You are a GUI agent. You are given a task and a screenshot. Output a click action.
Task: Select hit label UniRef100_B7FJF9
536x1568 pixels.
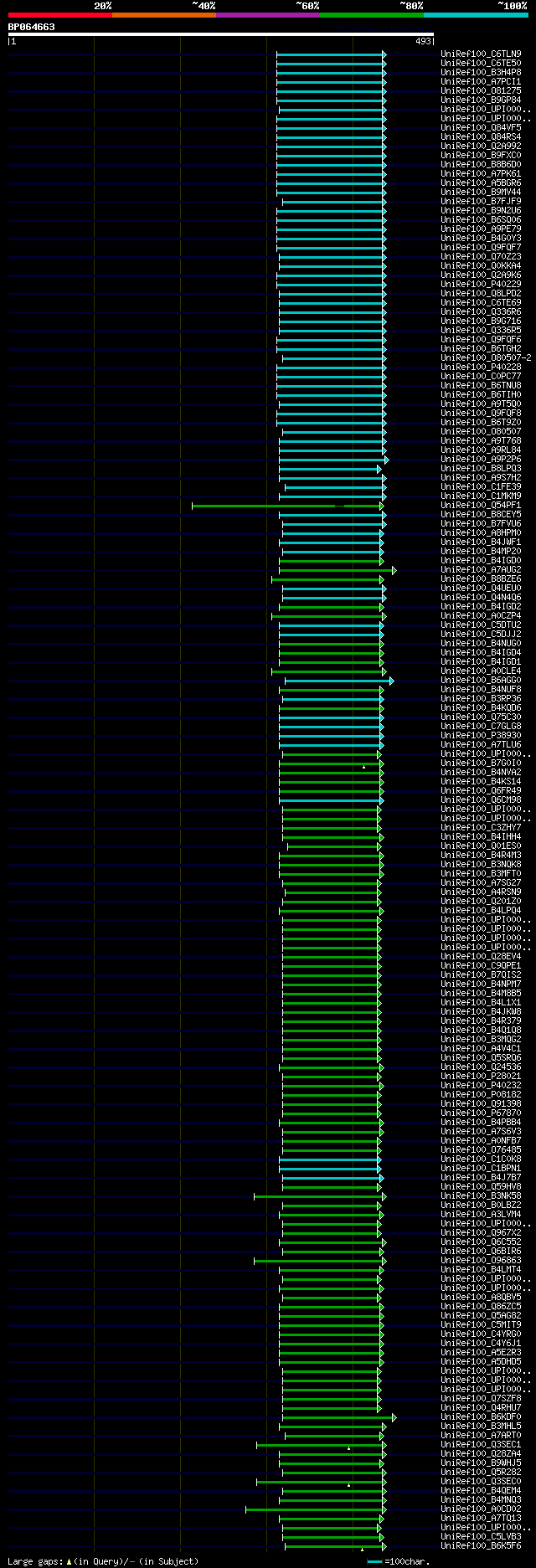(x=481, y=202)
